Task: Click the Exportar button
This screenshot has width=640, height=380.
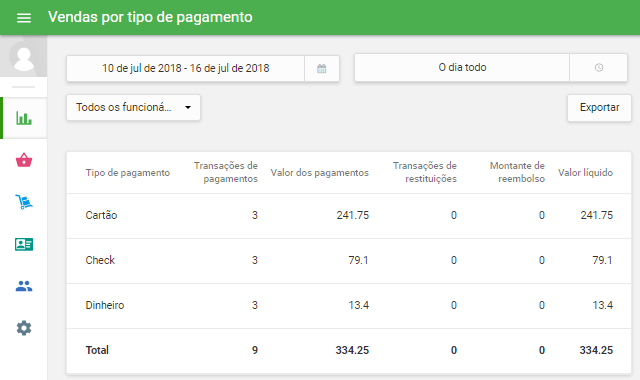Action: point(599,107)
